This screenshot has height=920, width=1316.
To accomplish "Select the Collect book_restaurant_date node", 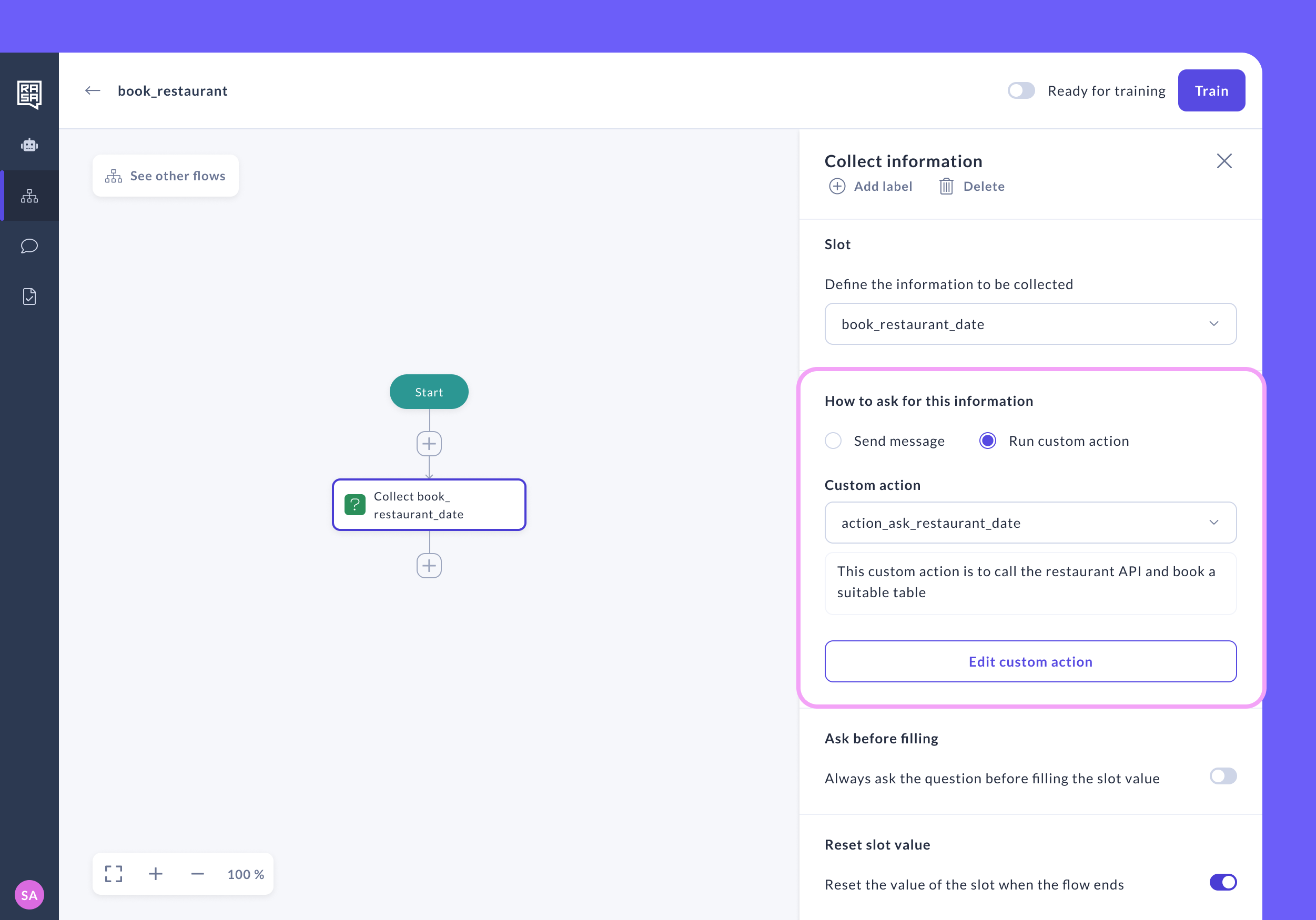I will point(429,505).
